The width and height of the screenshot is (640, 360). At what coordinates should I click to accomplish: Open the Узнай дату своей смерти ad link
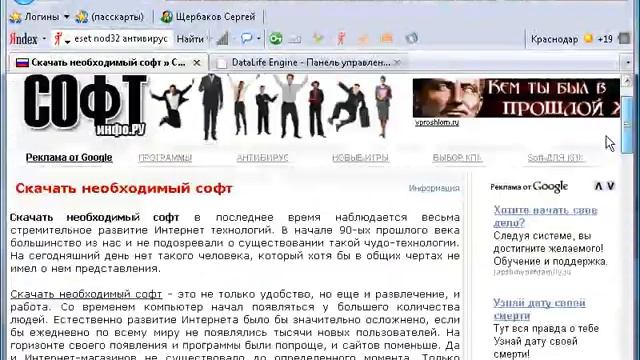pyautogui.click(x=539, y=309)
